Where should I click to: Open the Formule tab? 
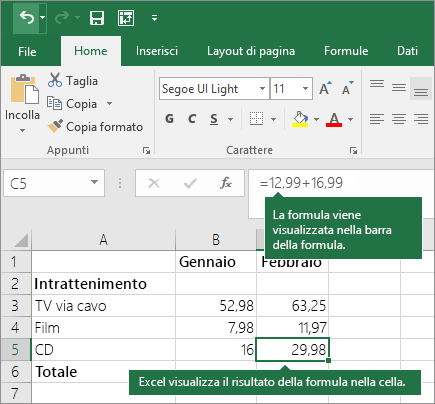click(346, 51)
